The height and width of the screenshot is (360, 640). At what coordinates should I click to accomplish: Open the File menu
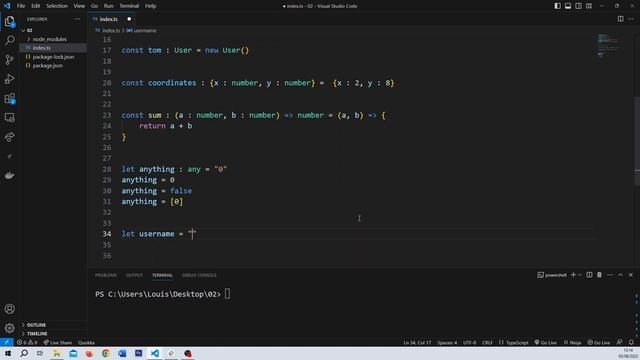tap(21, 6)
